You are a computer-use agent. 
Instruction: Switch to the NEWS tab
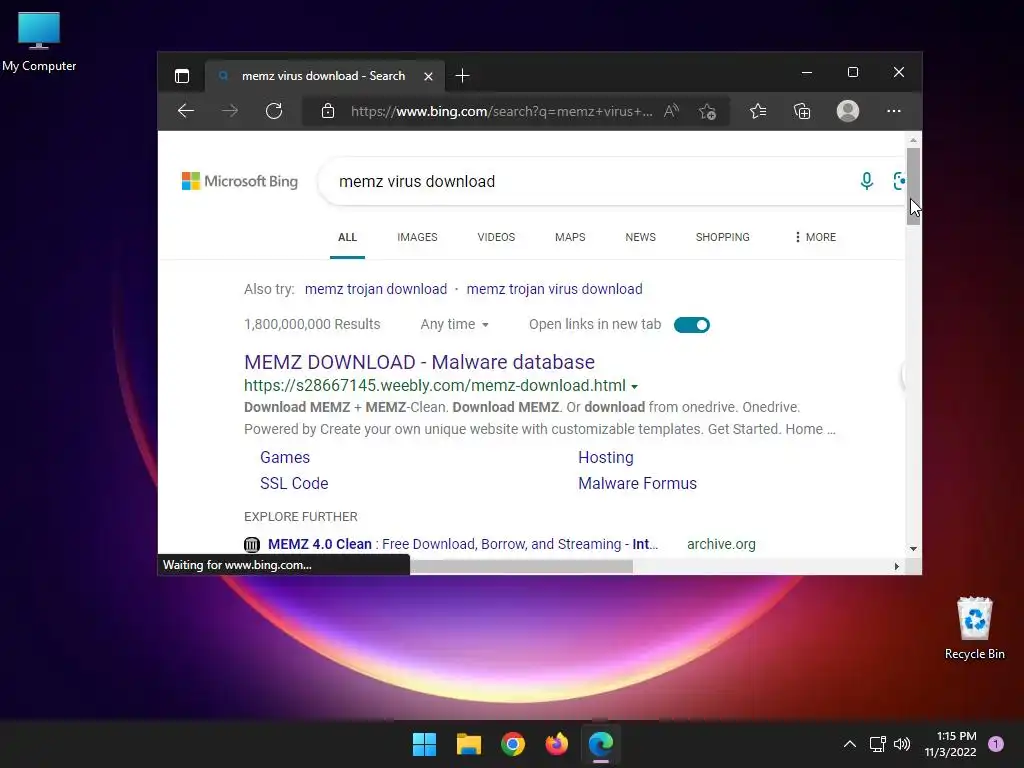click(x=641, y=237)
